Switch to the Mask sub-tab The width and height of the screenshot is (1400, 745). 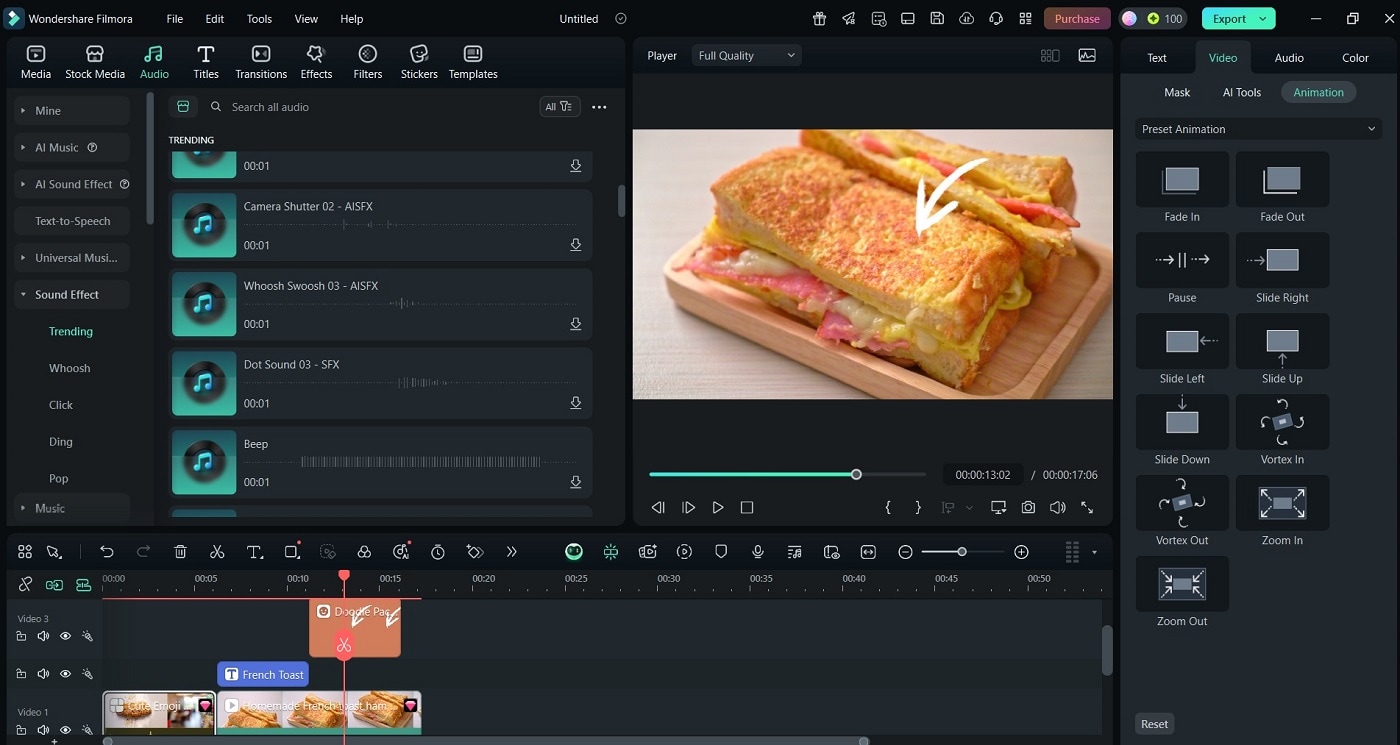point(1177,92)
